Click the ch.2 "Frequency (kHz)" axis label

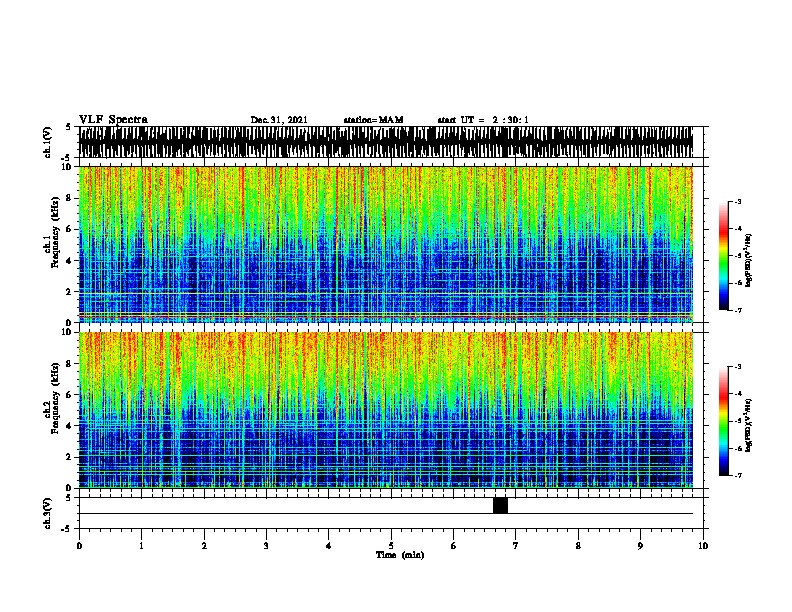click(x=55, y=398)
